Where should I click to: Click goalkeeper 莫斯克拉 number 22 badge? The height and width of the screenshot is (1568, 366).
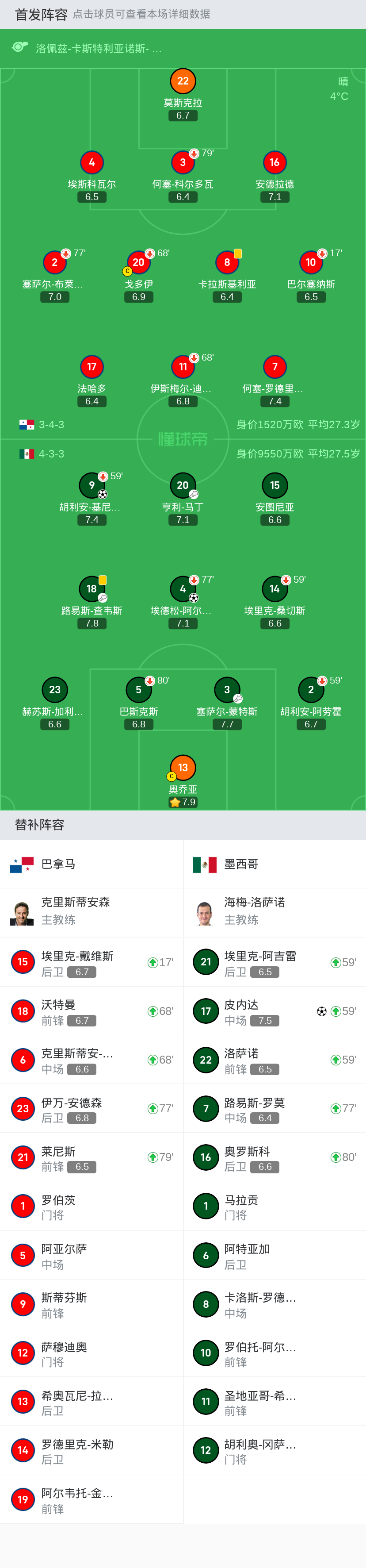tap(183, 81)
